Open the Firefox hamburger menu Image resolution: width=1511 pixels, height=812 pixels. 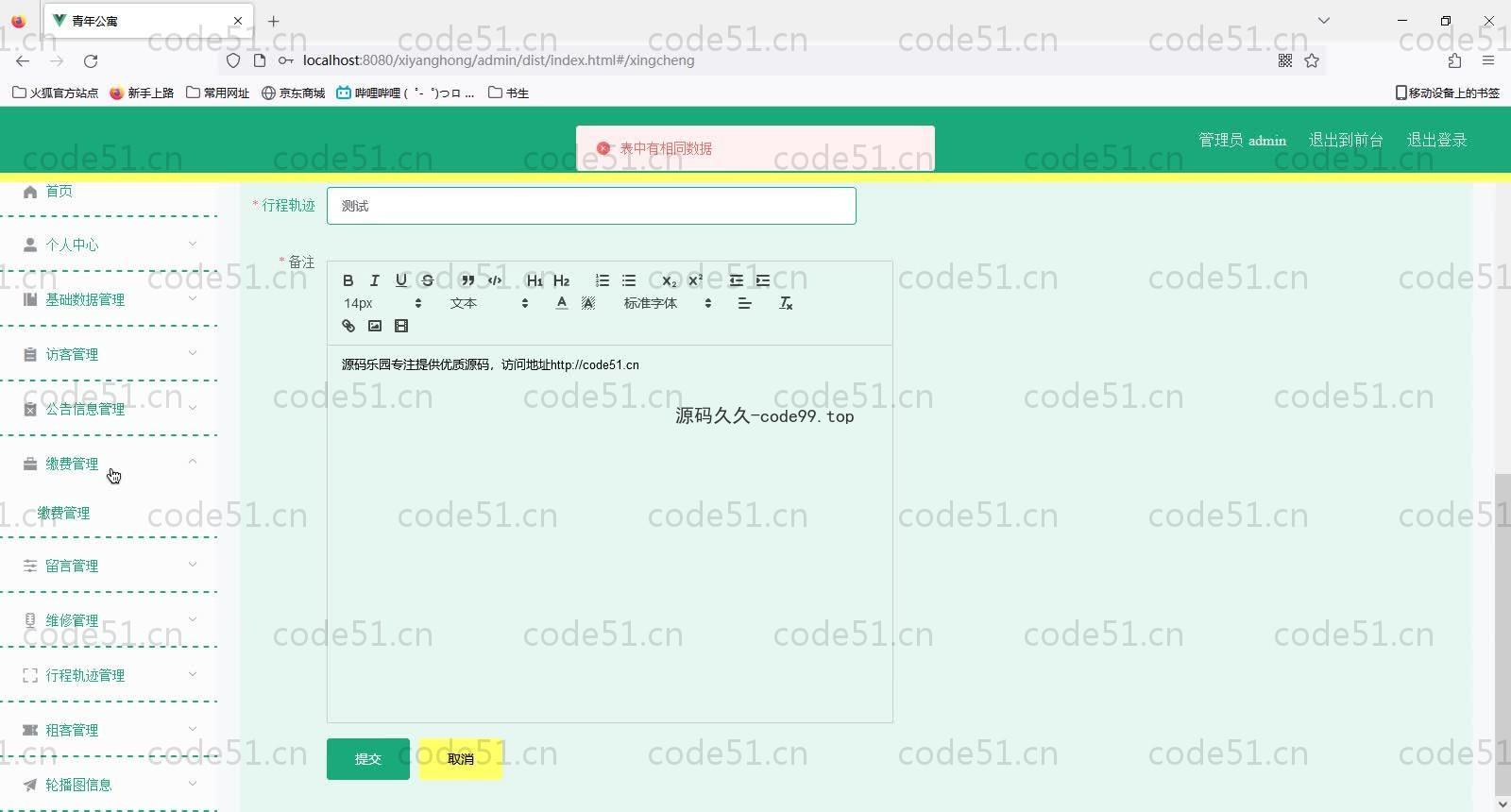click(x=1488, y=60)
